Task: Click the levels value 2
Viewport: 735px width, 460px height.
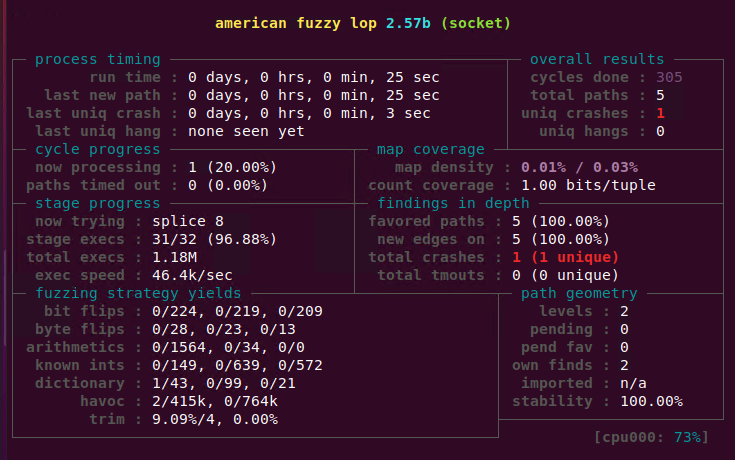Action: [x=624, y=311]
